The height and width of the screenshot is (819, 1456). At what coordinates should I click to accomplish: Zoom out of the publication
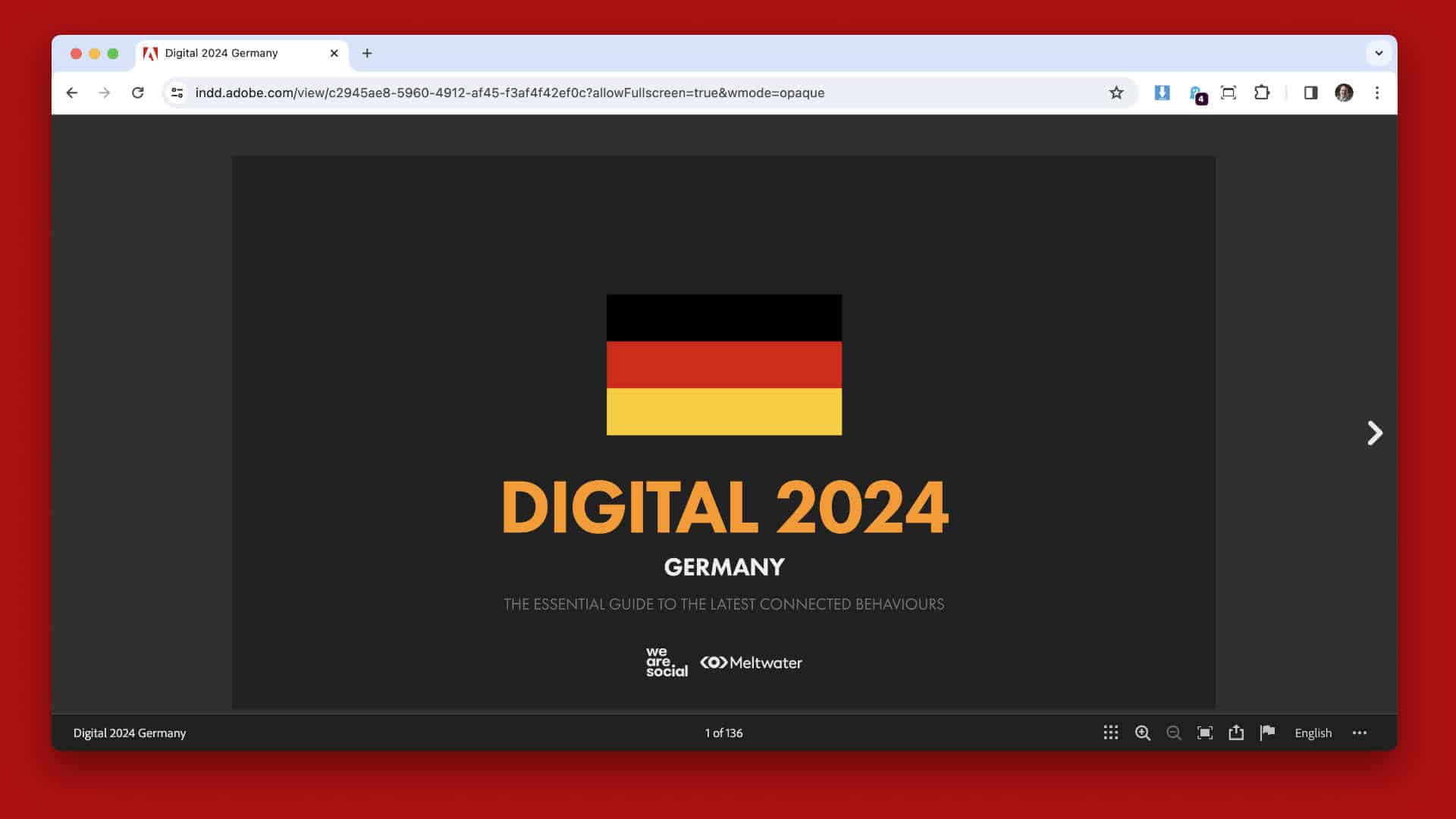pyautogui.click(x=1174, y=733)
